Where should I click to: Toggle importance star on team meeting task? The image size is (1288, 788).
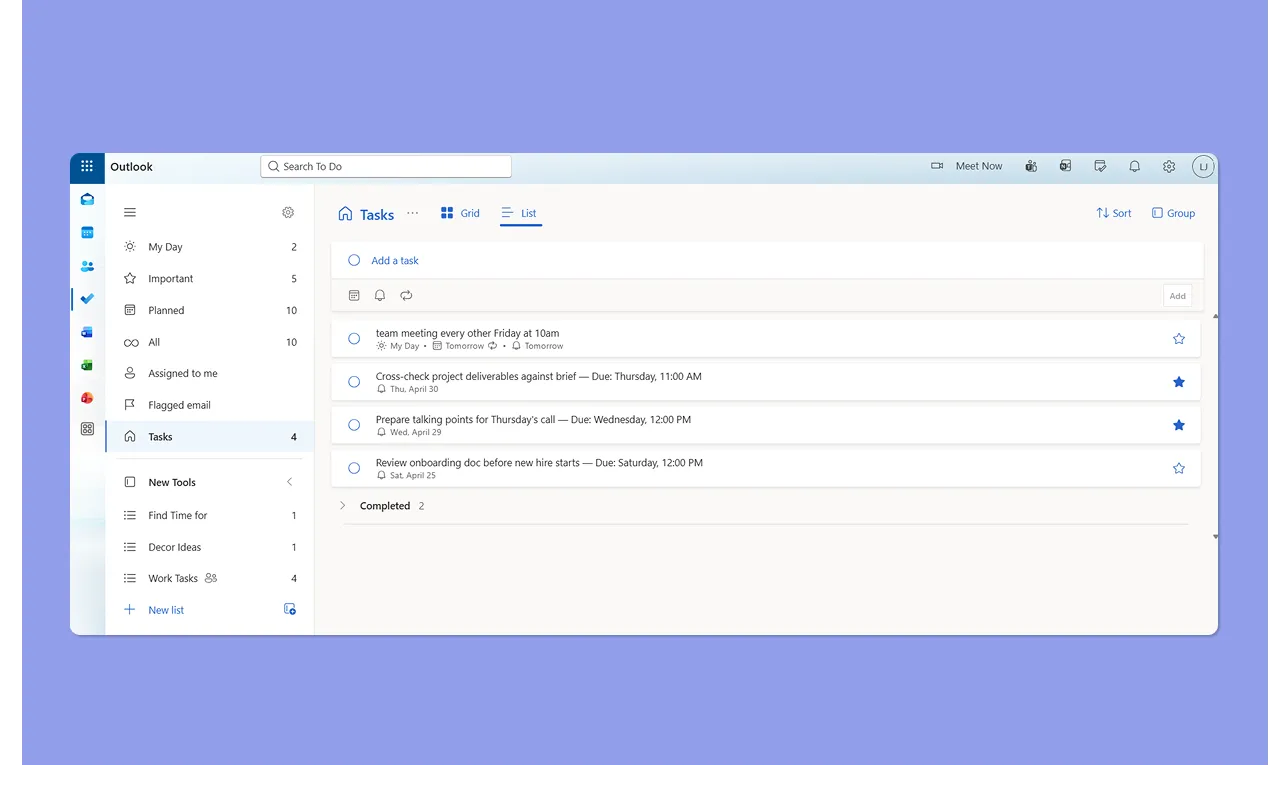click(x=1179, y=339)
